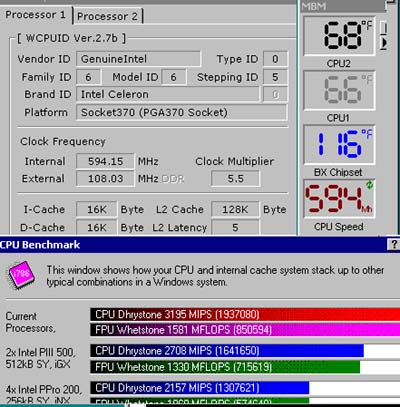The image size is (400, 407).
Task: Click the I-Cache 16K field
Action: click(x=97, y=209)
